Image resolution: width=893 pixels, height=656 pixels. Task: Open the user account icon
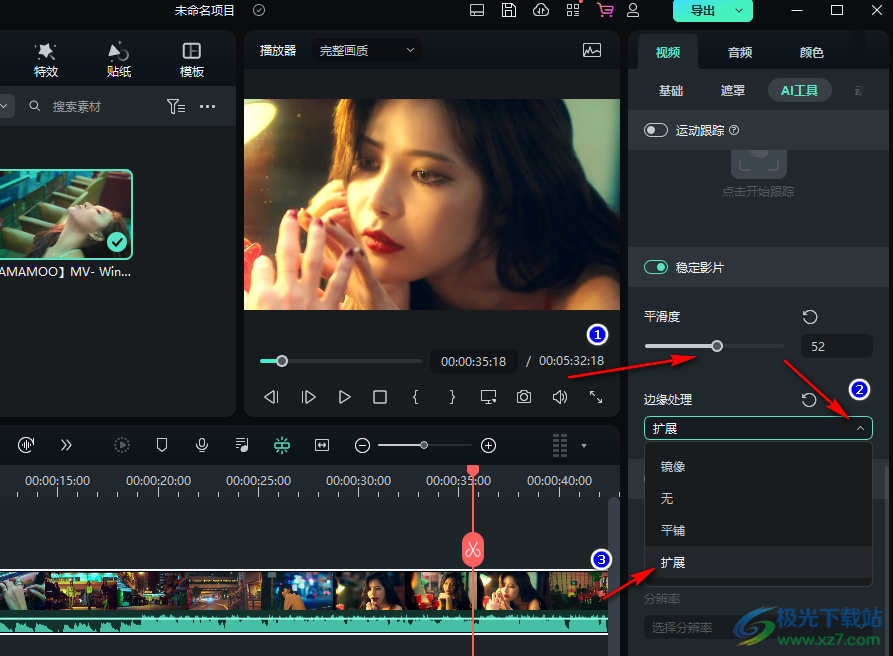click(x=633, y=10)
